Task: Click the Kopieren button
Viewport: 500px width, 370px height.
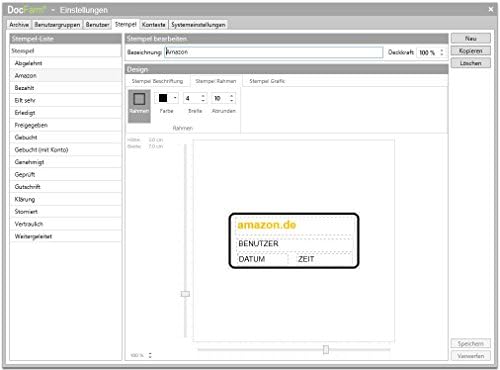Action: [x=471, y=51]
